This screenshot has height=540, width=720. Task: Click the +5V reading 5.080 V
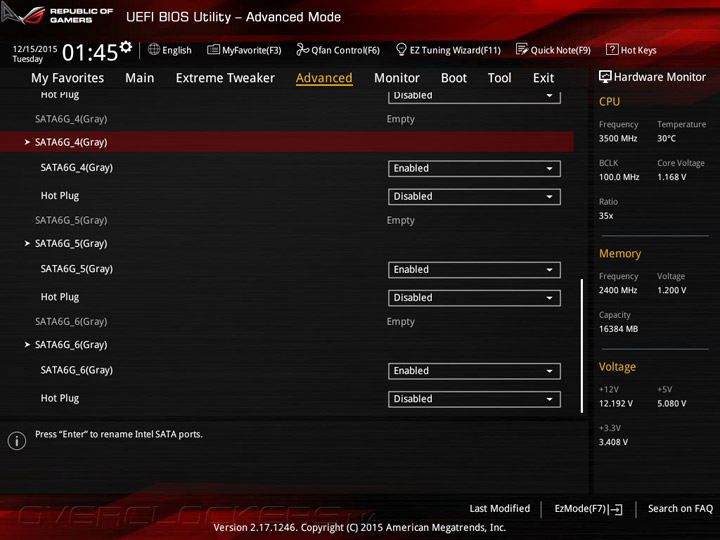(x=672, y=404)
